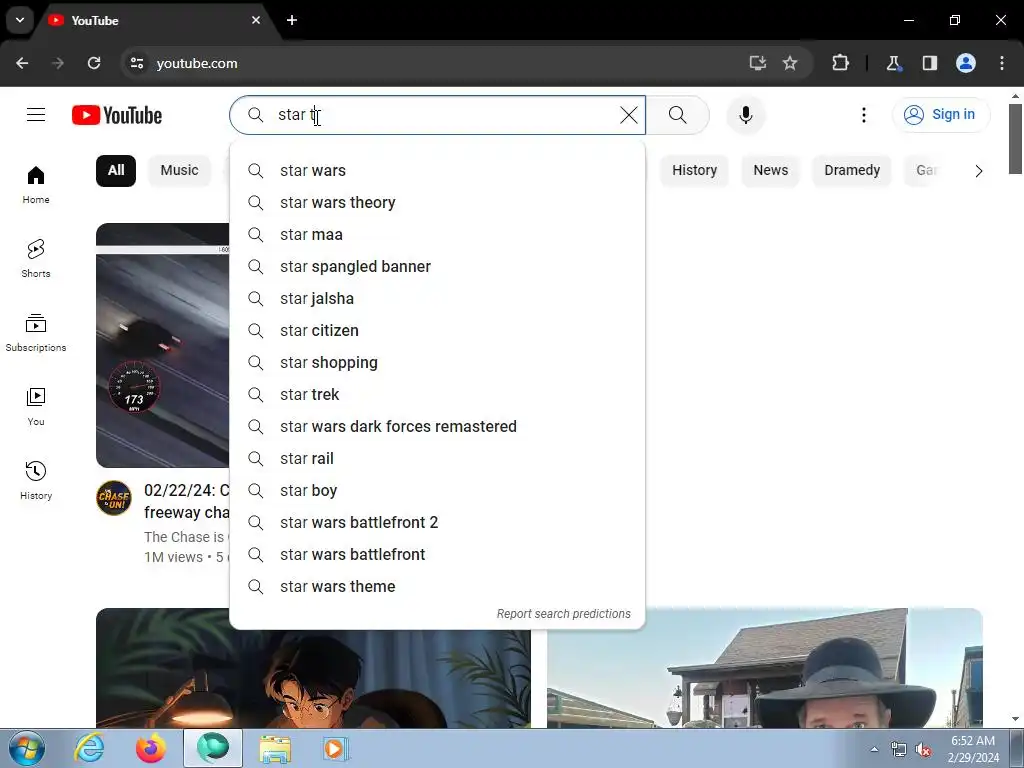Choose the 'star boy' suggestion

437,490
